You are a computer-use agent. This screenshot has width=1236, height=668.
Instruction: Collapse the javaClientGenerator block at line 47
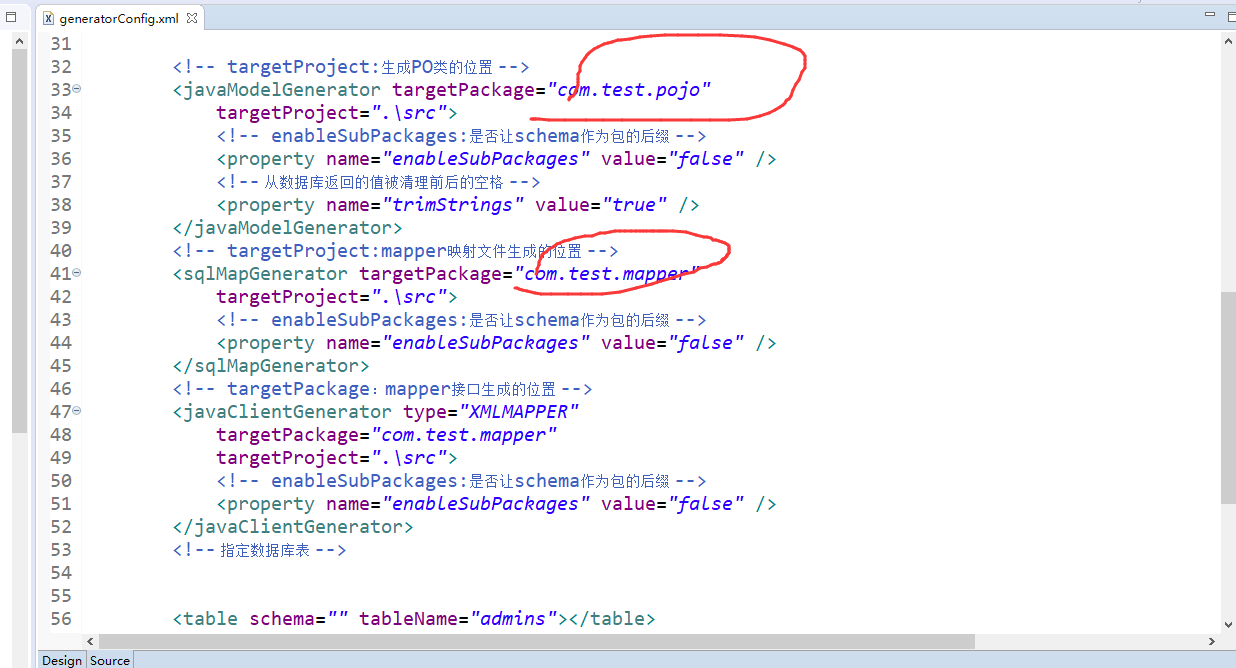[x=77, y=411]
